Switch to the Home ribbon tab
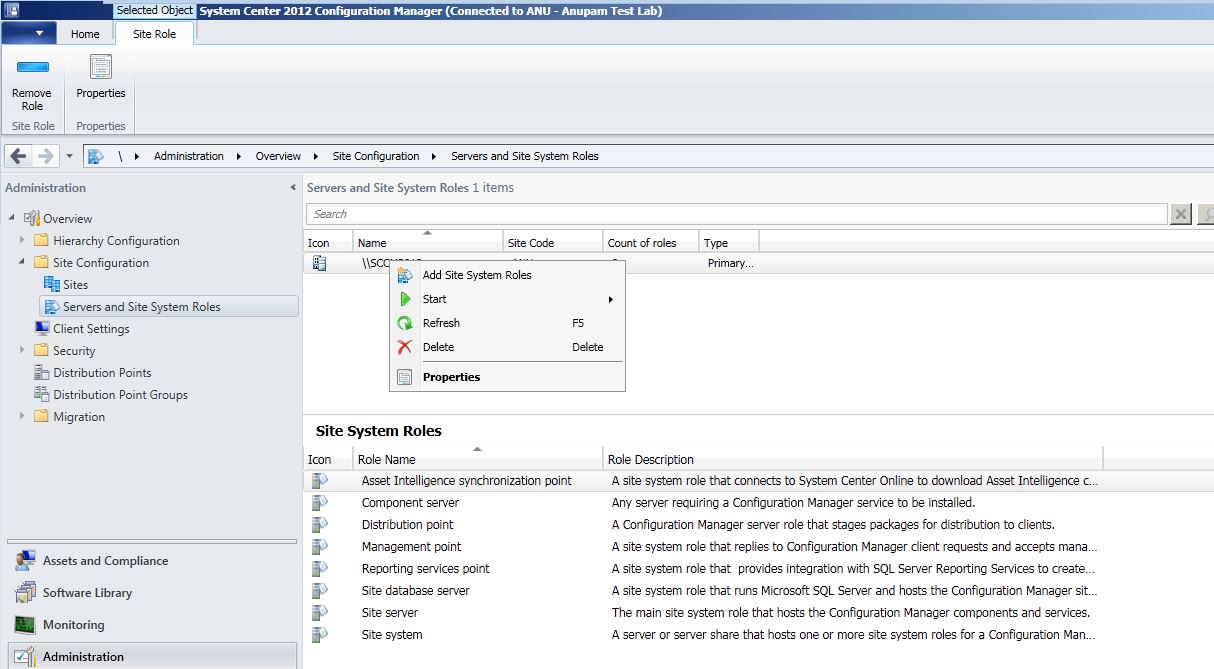The image size is (1214, 669). (84, 33)
